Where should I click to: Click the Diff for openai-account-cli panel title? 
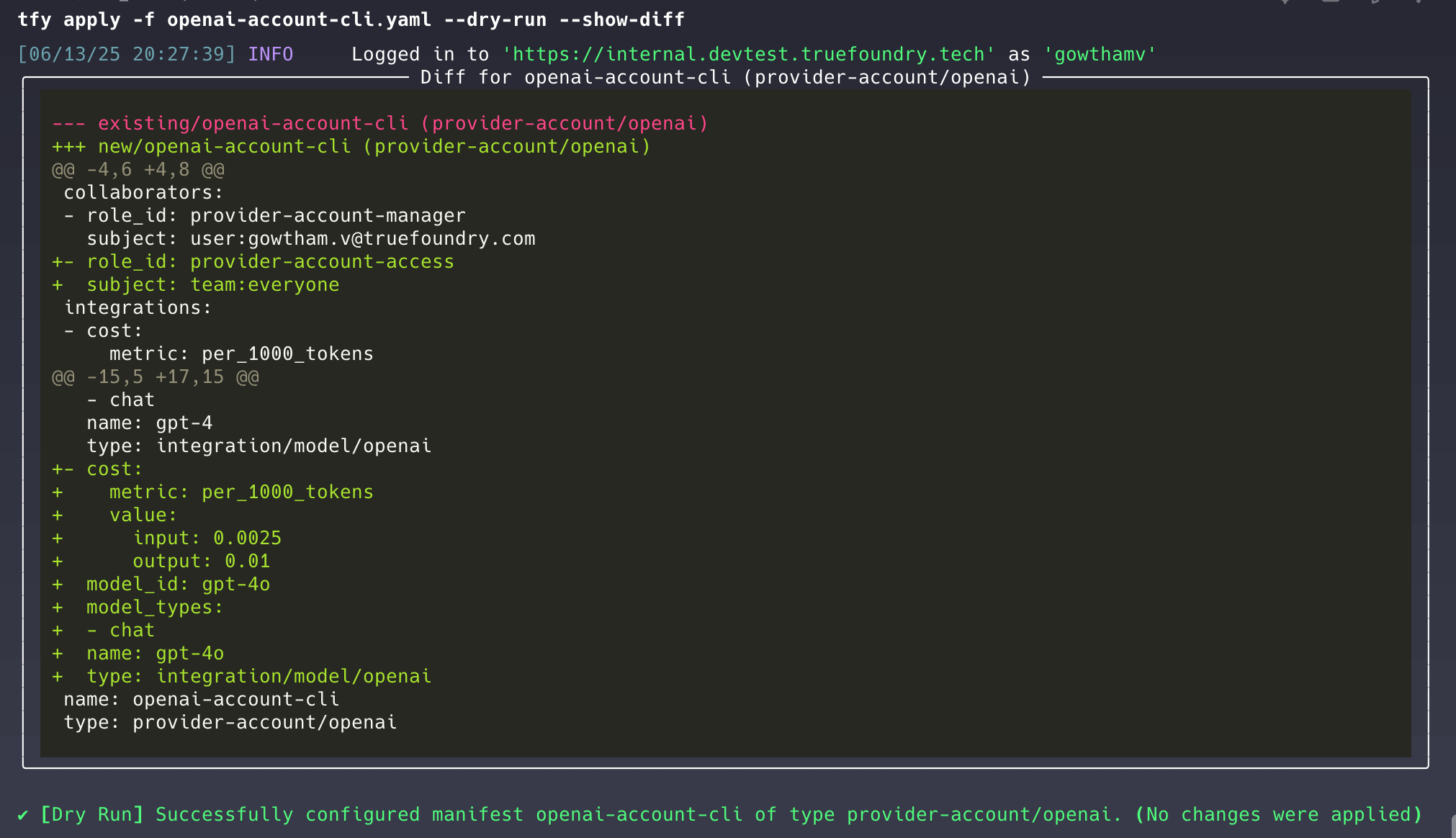pyautogui.click(x=725, y=77)
